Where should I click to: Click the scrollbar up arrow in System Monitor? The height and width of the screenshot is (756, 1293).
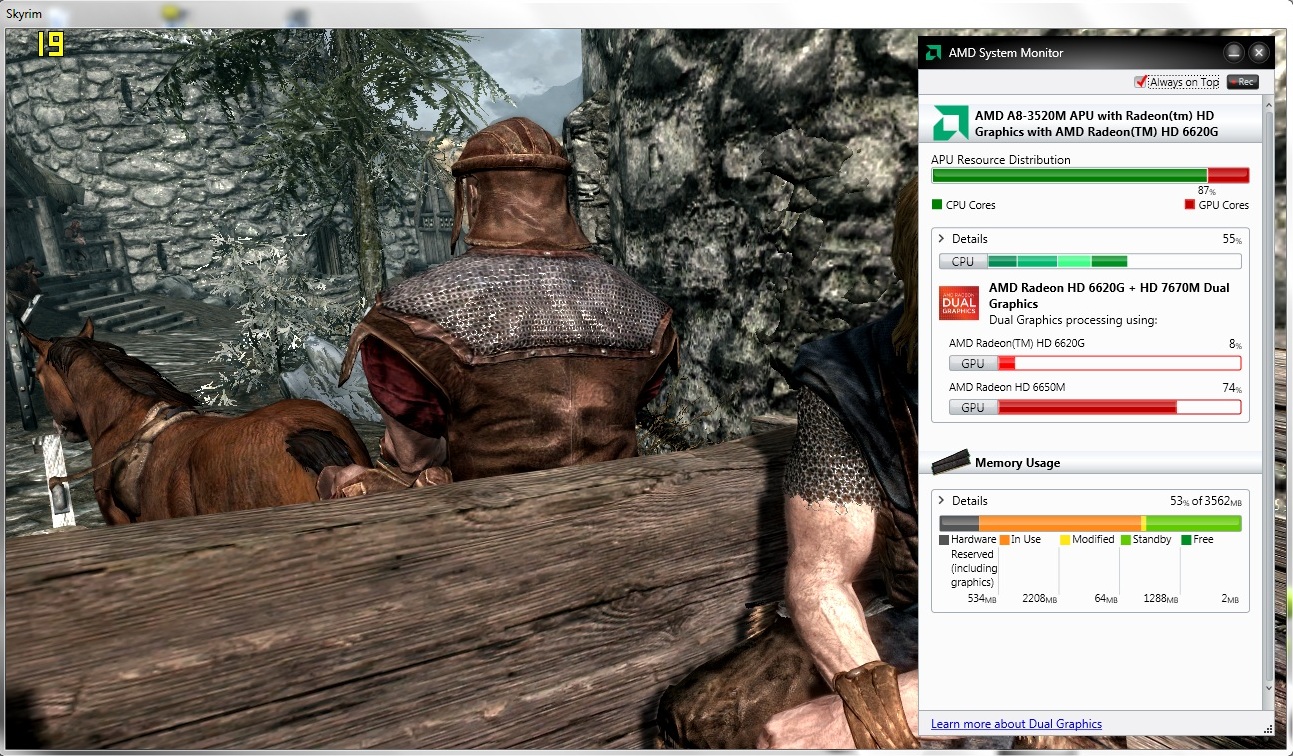1267,103
